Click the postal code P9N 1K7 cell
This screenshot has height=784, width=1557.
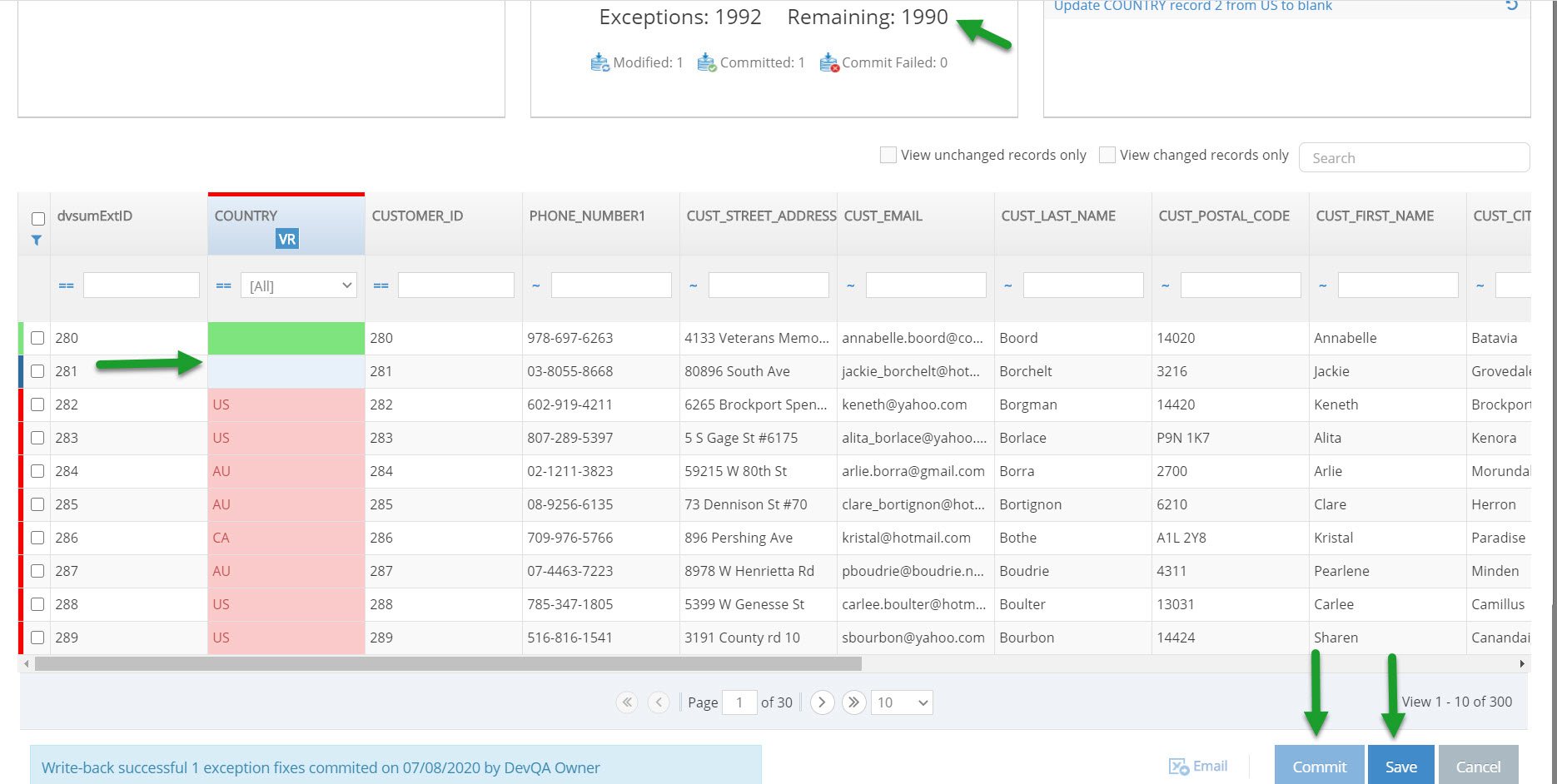pyautogui.click(x=1231, y=438)
